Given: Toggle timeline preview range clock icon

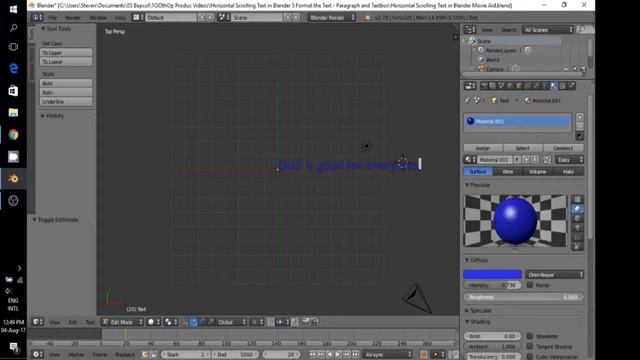Looking at the screenshot, I should (144, 354).
